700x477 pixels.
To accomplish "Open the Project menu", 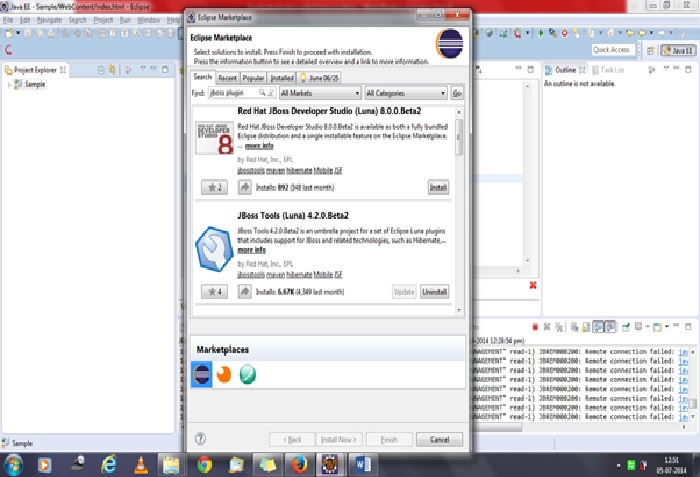I will coord(103,20).
